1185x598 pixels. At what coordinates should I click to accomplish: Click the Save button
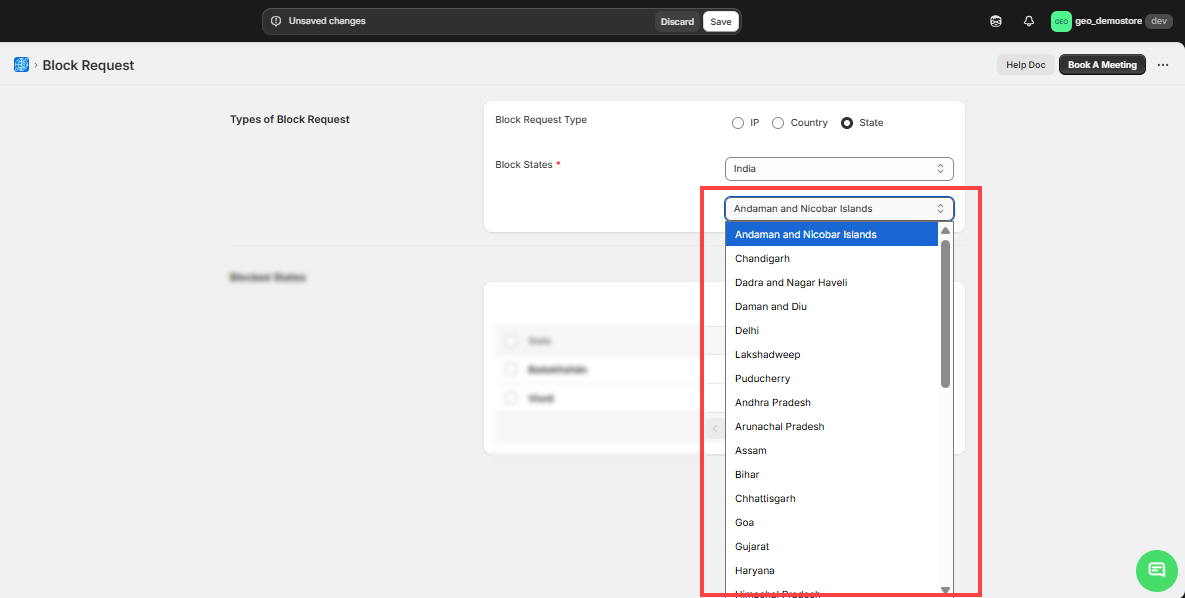[x=720, y=21]
